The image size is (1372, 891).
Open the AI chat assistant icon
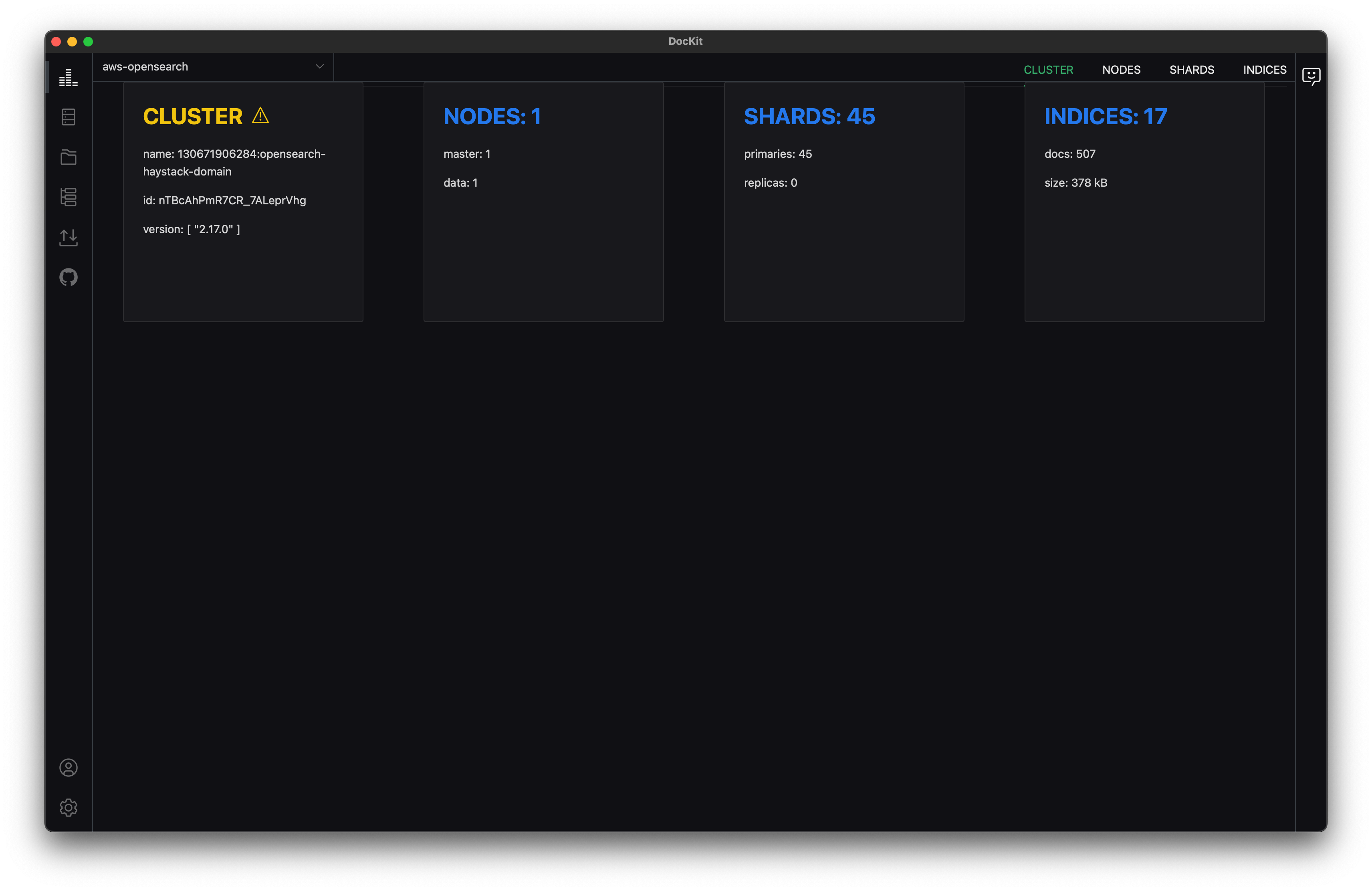pyautogui.click(x=1311, y=76)
